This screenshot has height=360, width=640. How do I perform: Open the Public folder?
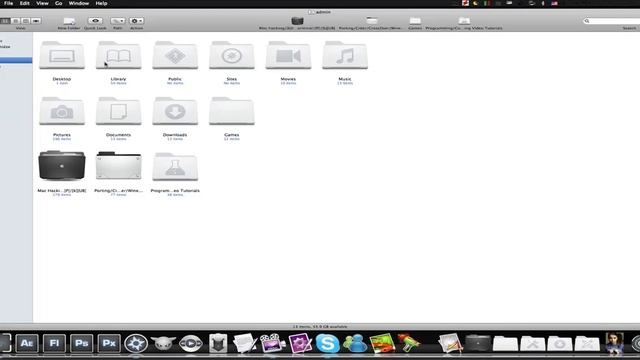point(175,55)
